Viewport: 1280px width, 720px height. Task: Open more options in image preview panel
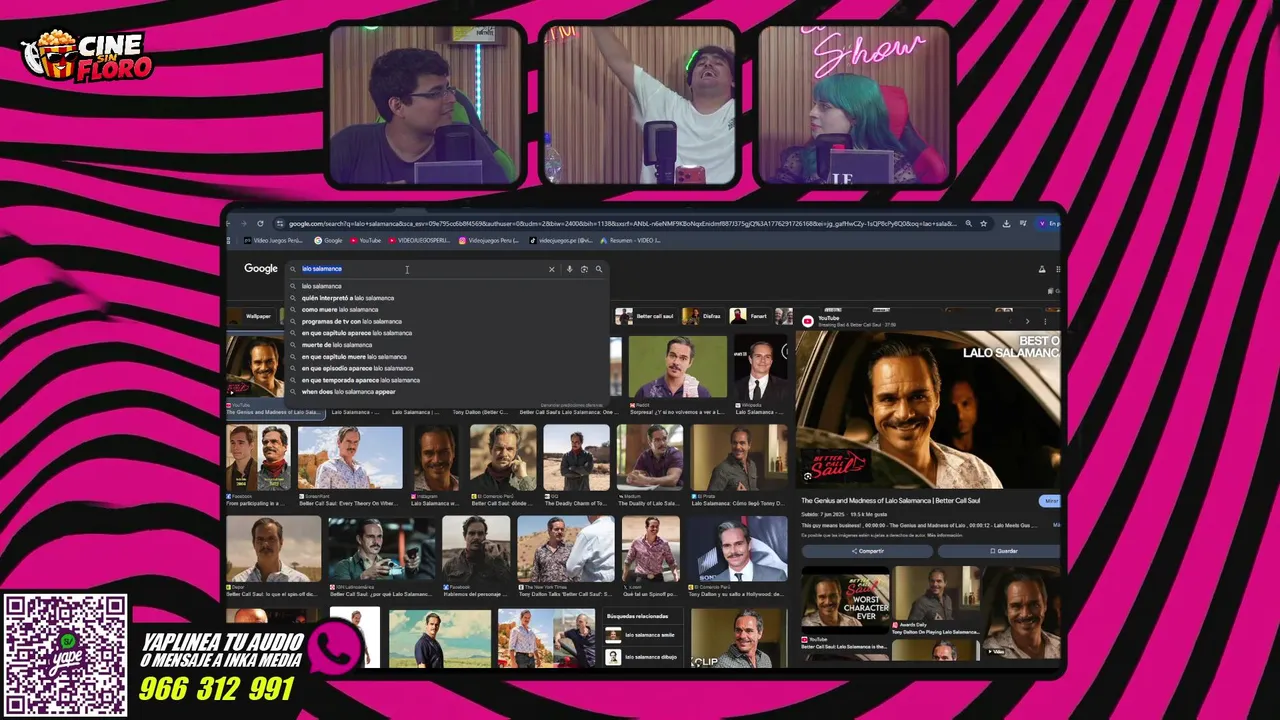click(1045, 321)
